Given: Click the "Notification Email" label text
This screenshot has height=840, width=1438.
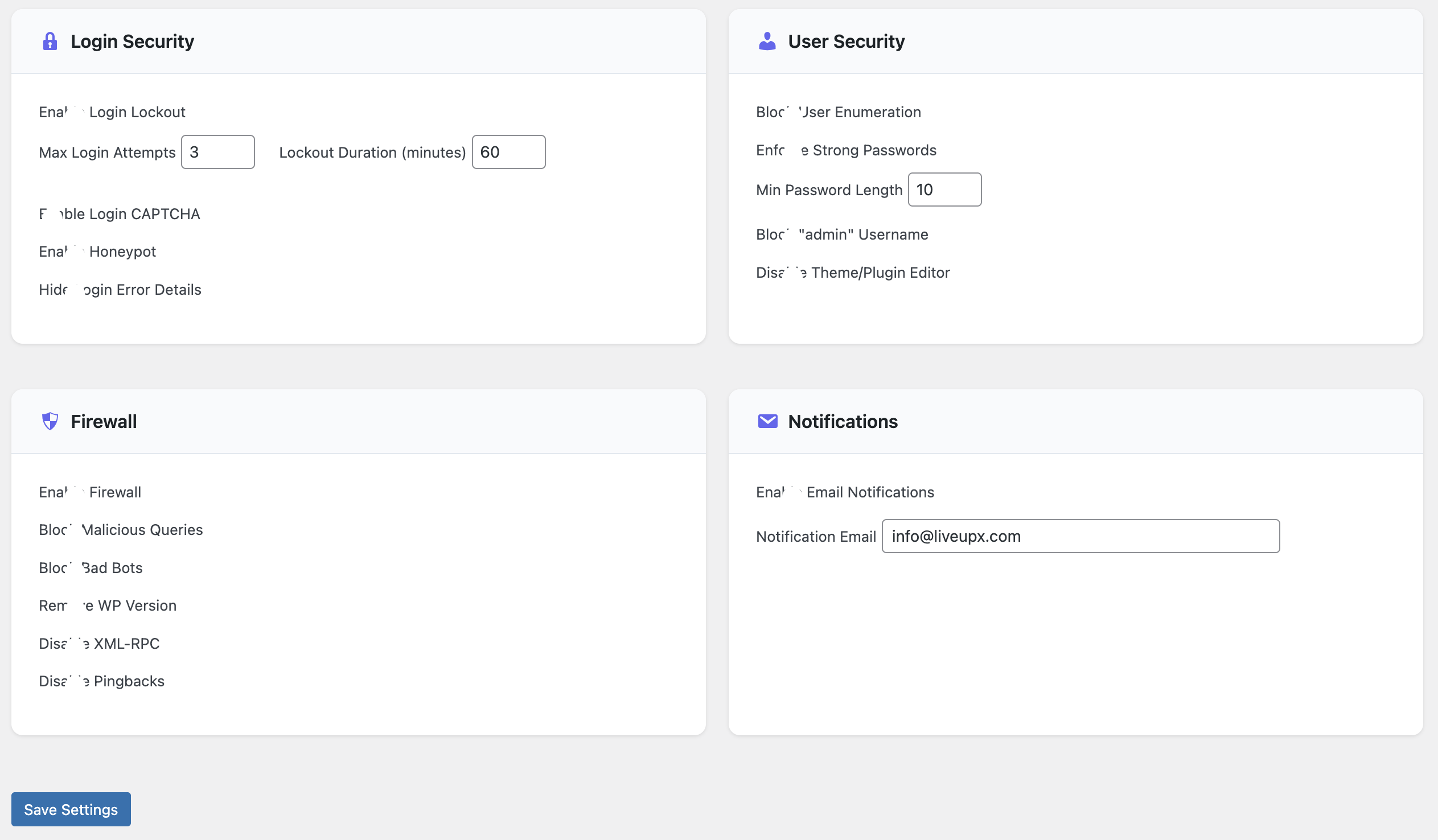Looking at the screenshot, I should tap(816, 537).
